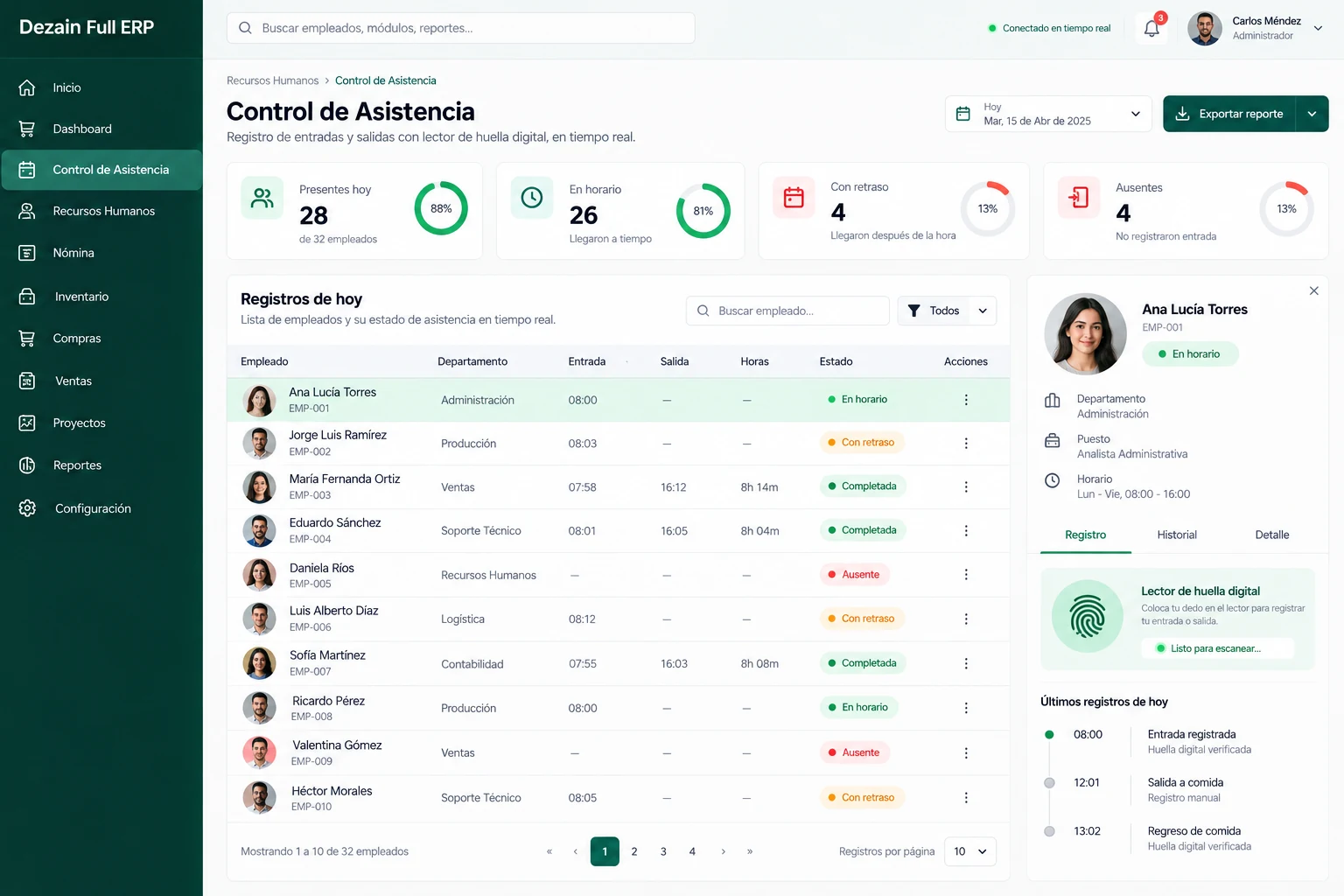
Task: Click the Ventas sidebar icon
Action: (x=27, y=381)
